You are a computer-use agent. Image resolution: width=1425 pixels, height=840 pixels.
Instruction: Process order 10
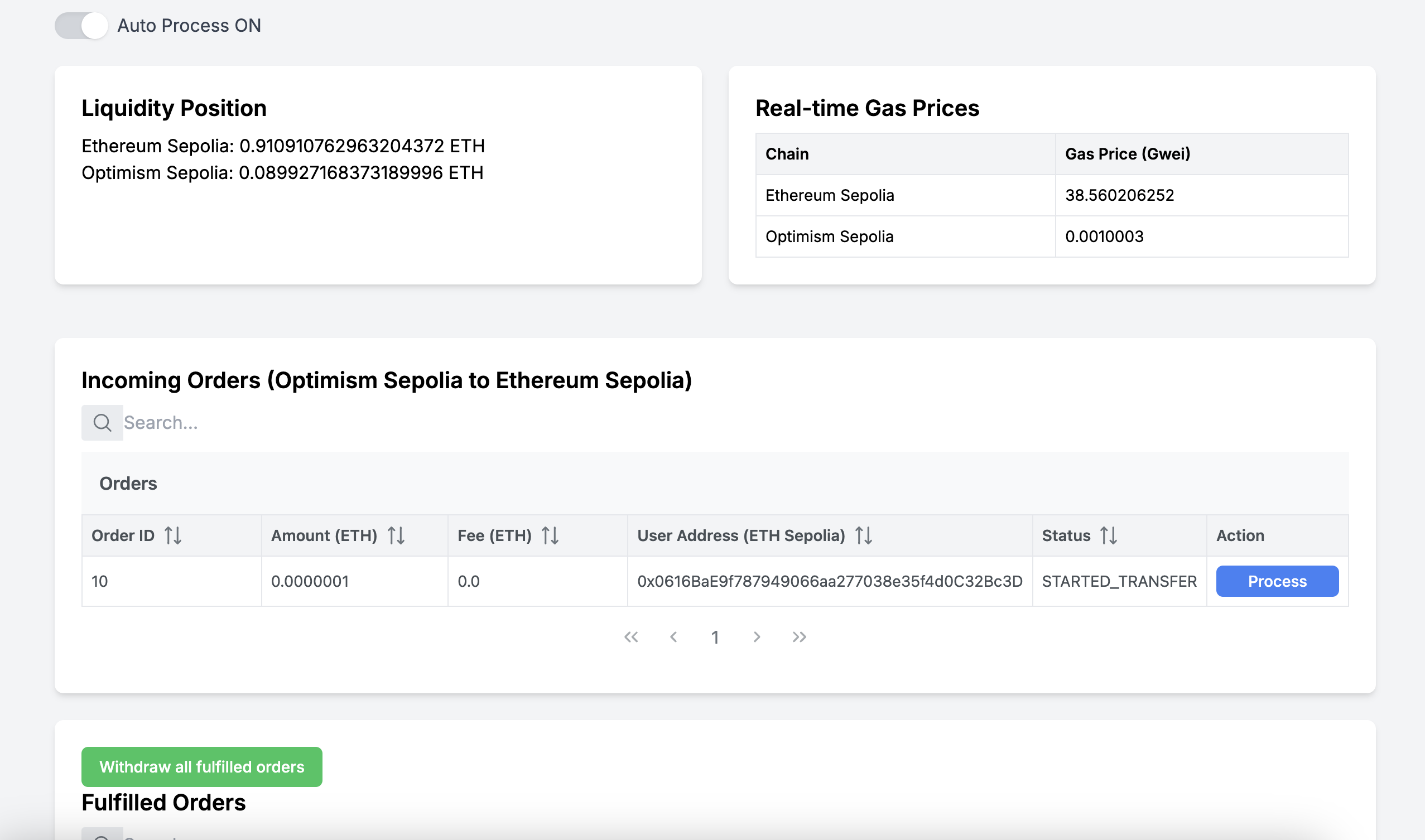(x=1277, y=581)
